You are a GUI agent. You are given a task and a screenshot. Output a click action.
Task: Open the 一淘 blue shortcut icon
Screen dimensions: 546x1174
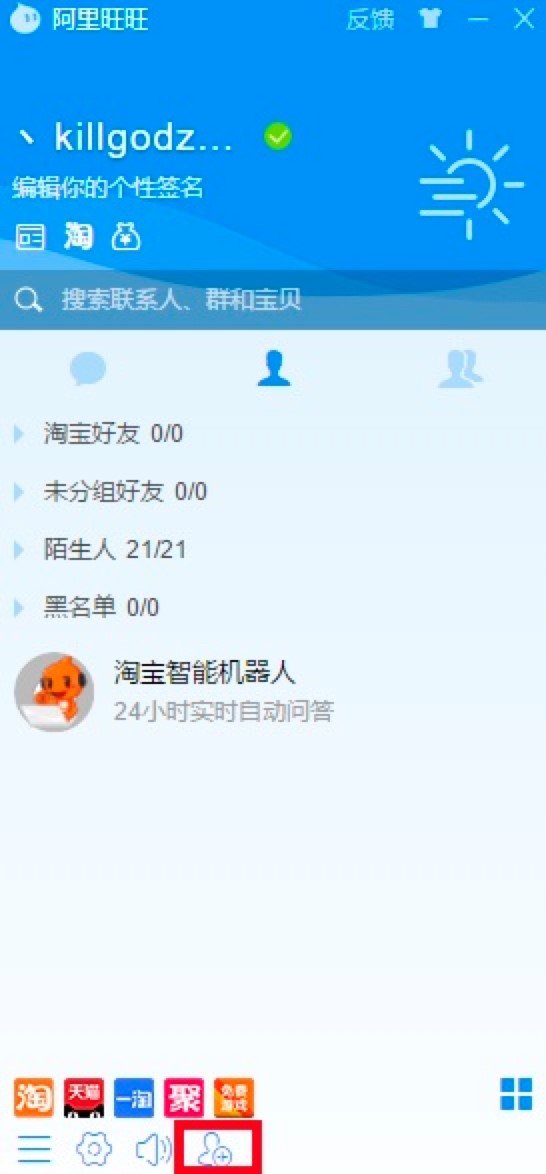click(134, 1097)
